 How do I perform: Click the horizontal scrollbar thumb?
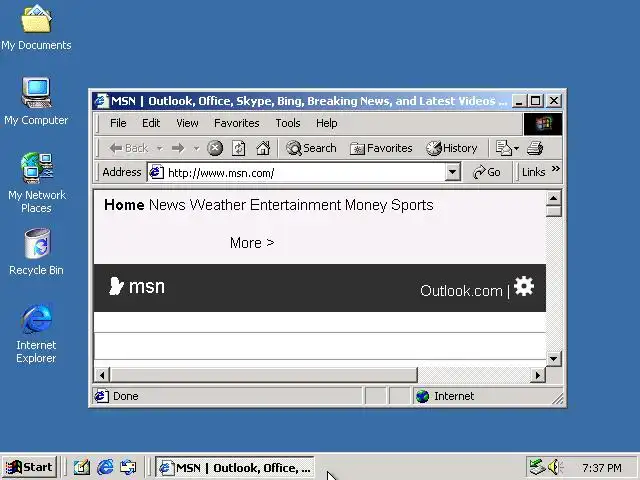pos(264,375)
